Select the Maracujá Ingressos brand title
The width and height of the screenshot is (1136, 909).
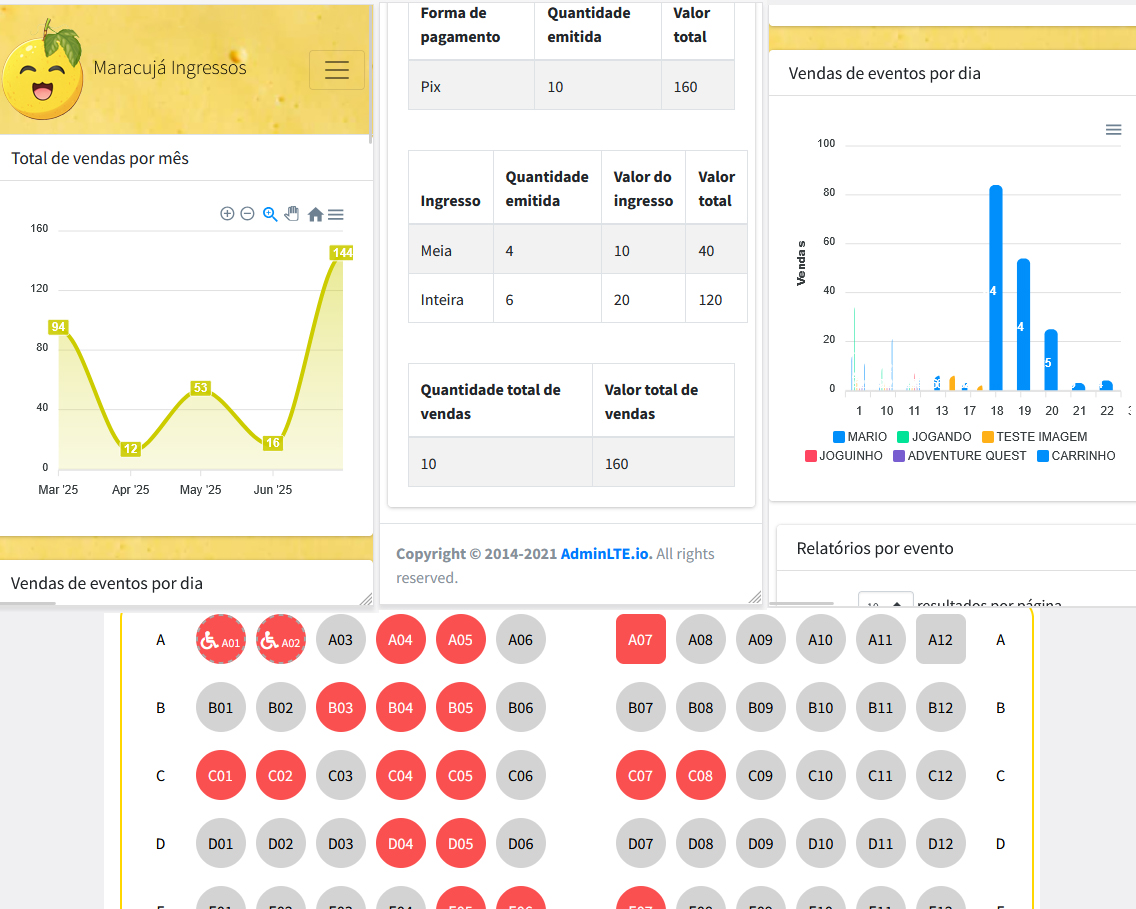point(169,68)
